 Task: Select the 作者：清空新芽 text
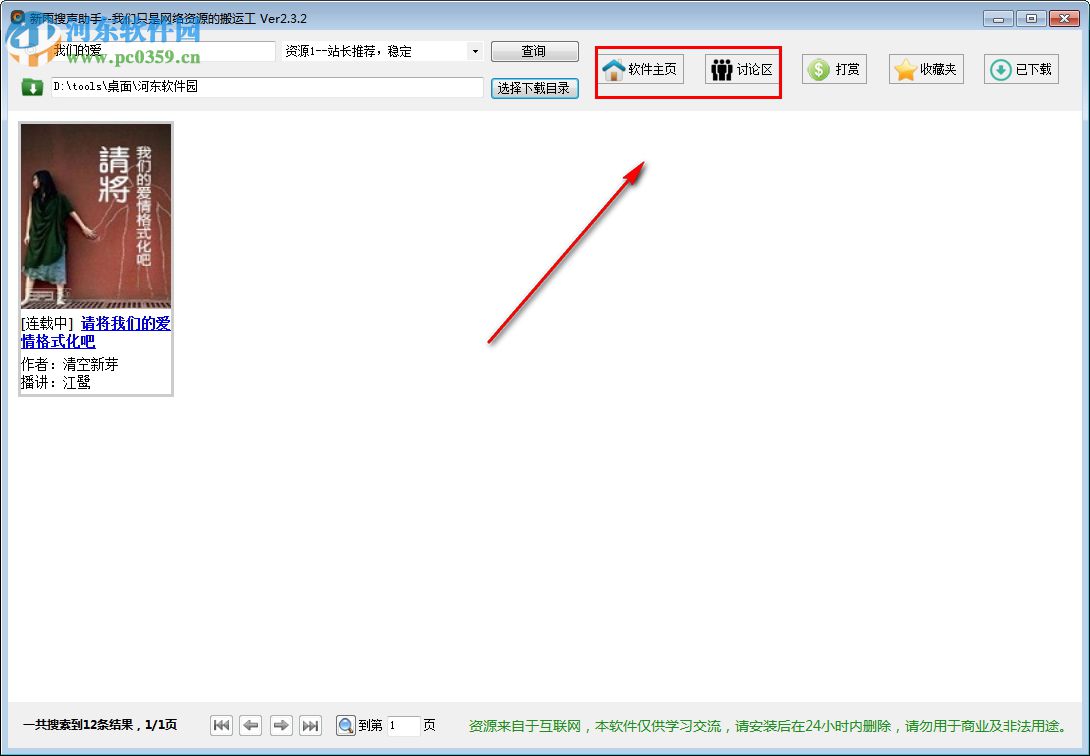[70, 364]
